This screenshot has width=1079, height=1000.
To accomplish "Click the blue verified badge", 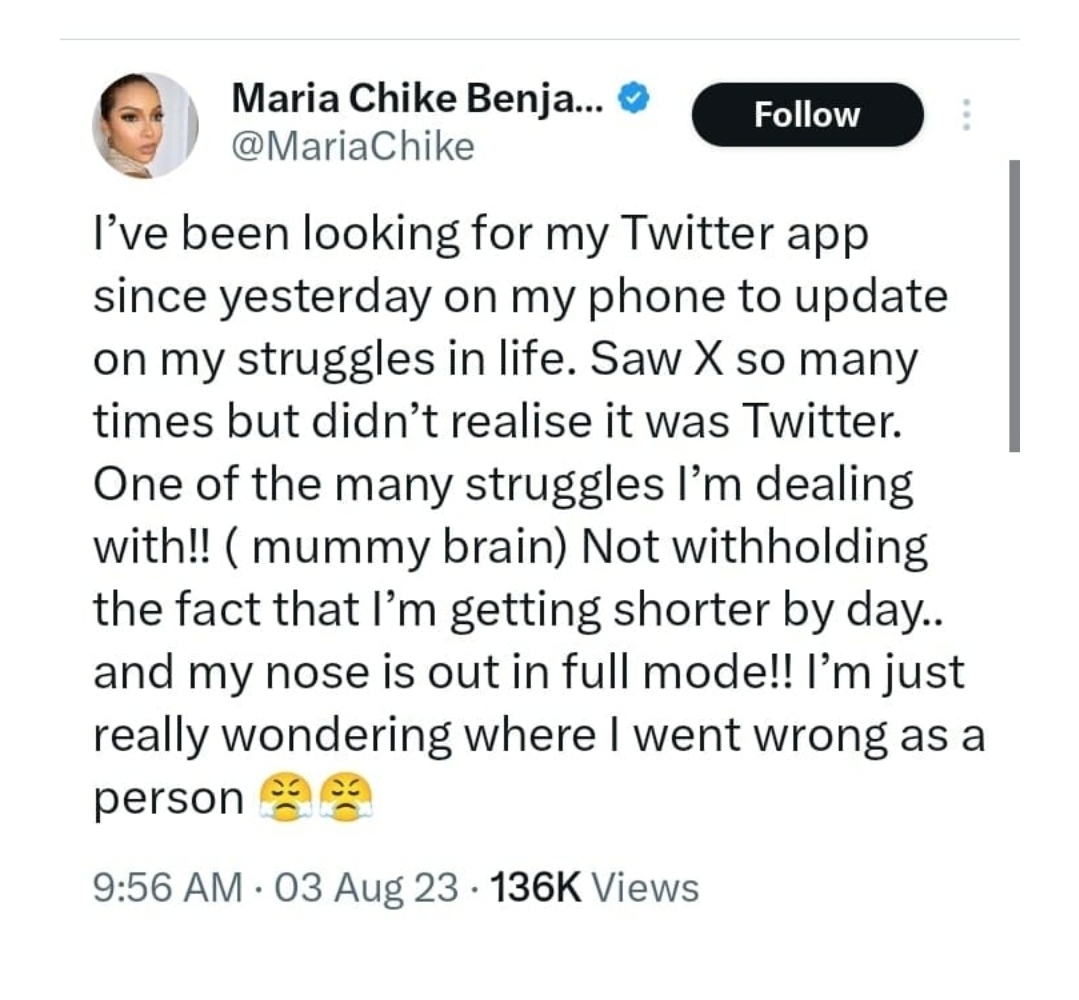I will 634,98.
